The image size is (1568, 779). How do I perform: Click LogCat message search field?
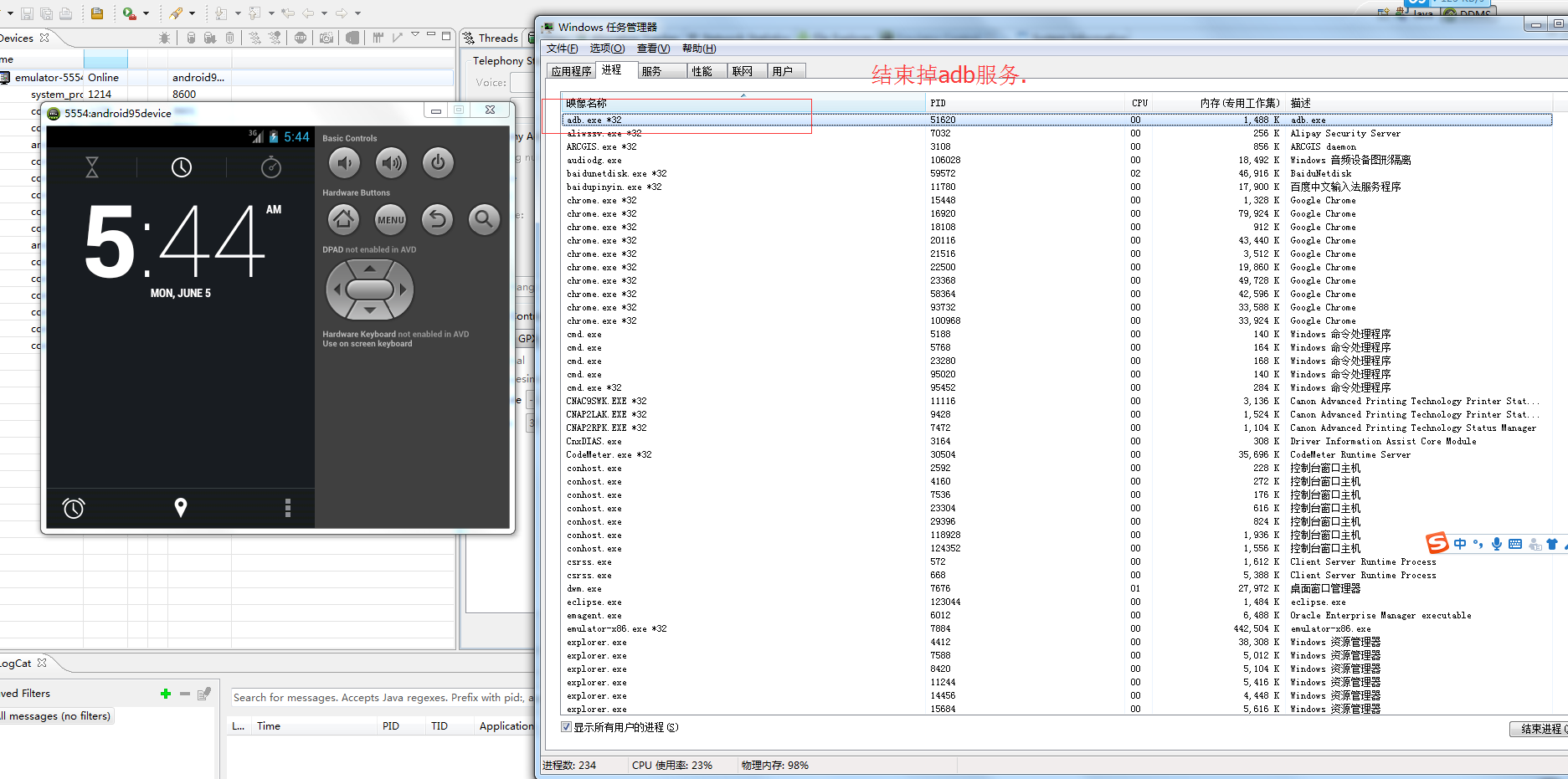click(x=382, y=698)
